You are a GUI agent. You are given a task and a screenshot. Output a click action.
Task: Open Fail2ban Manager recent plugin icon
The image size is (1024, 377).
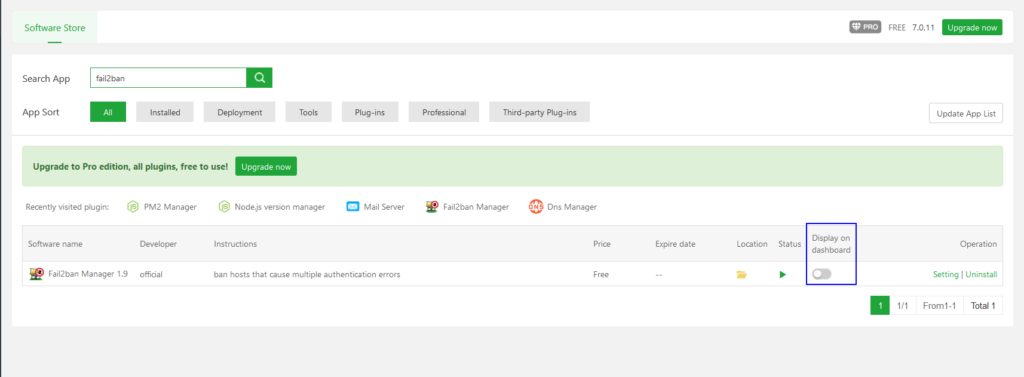pos(431,206)
